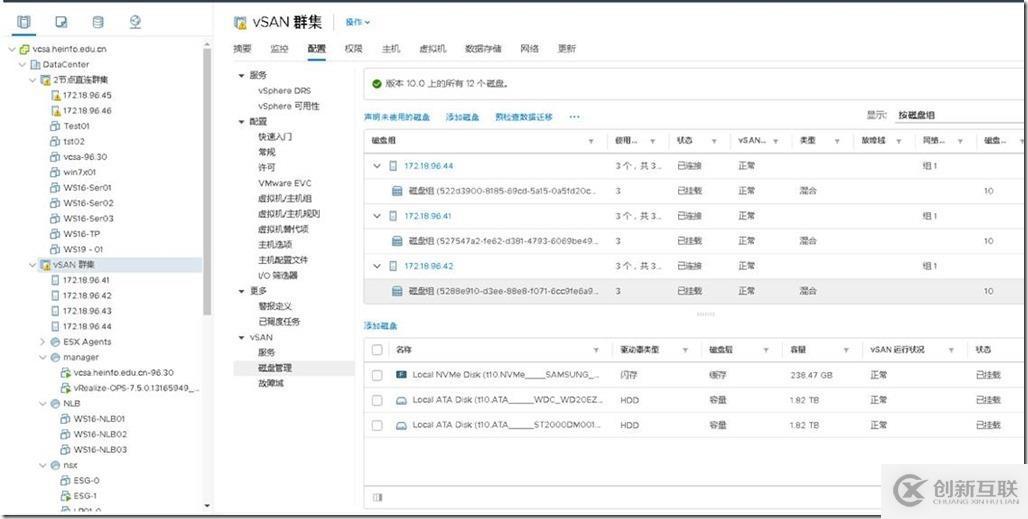Click the Local NVMe Disk flash icon
Screen dimensions: 1028x519
(401, 375)
